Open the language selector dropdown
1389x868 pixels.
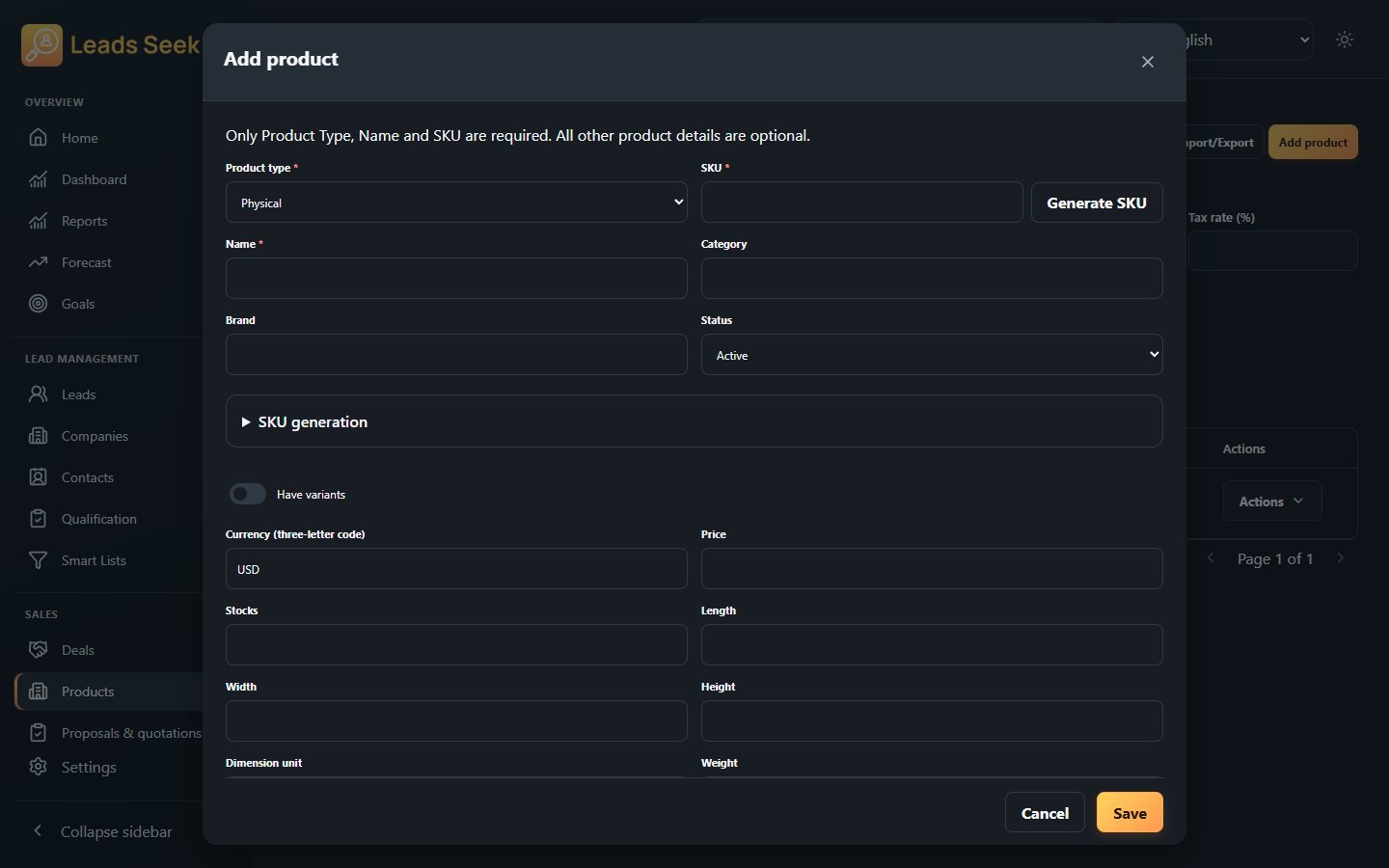(x=1248, y=40)
